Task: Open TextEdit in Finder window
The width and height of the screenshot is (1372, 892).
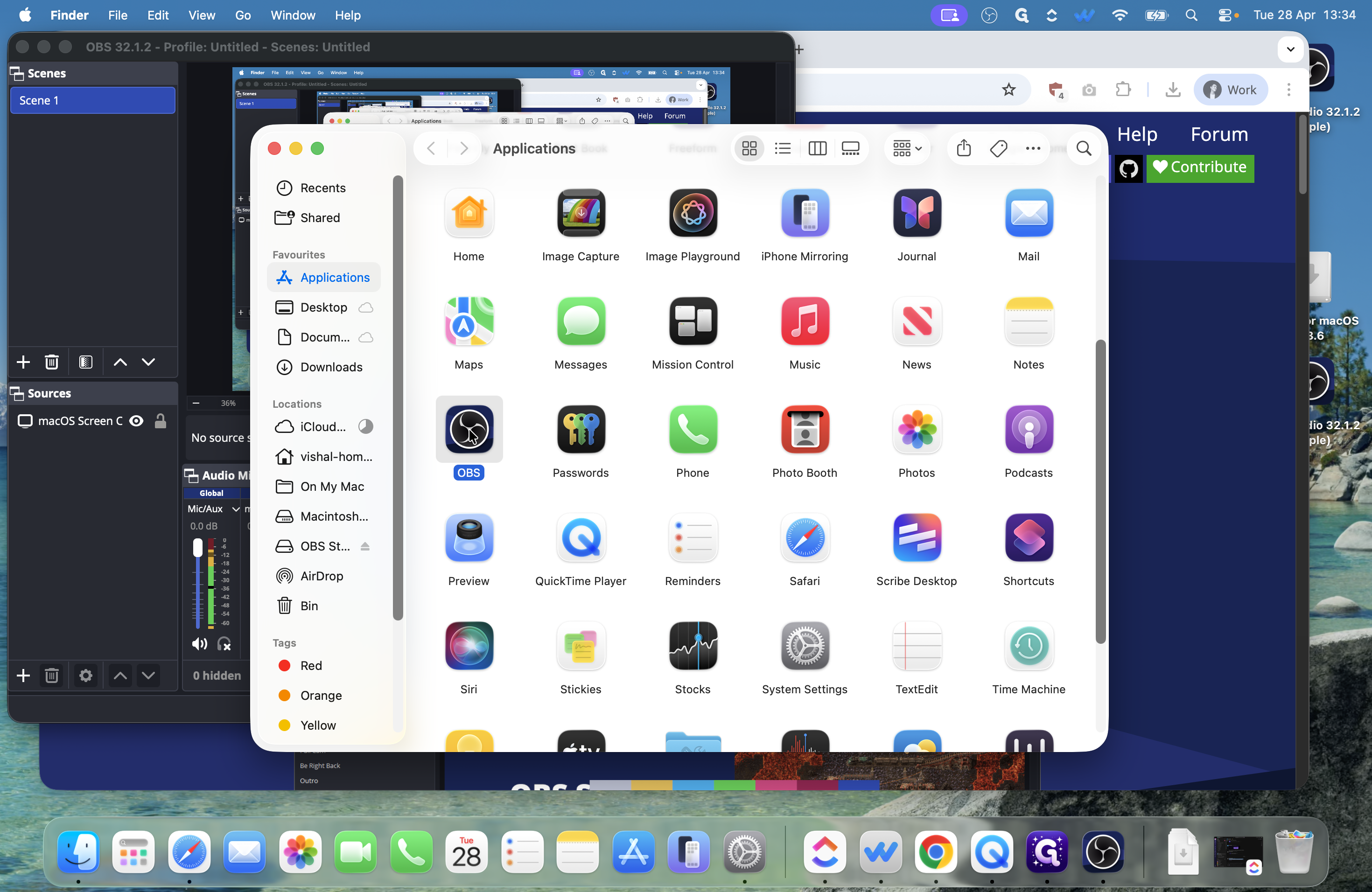Action: point(917,646)
